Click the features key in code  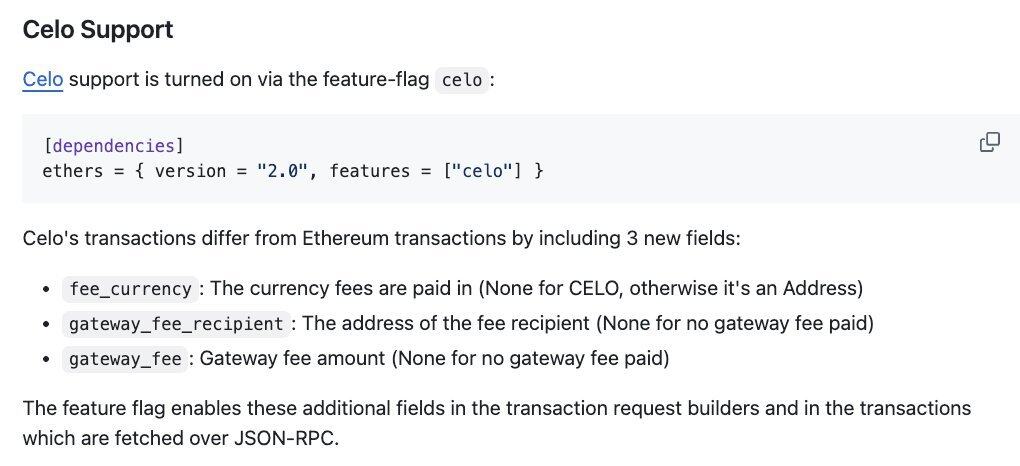[369, 171]
